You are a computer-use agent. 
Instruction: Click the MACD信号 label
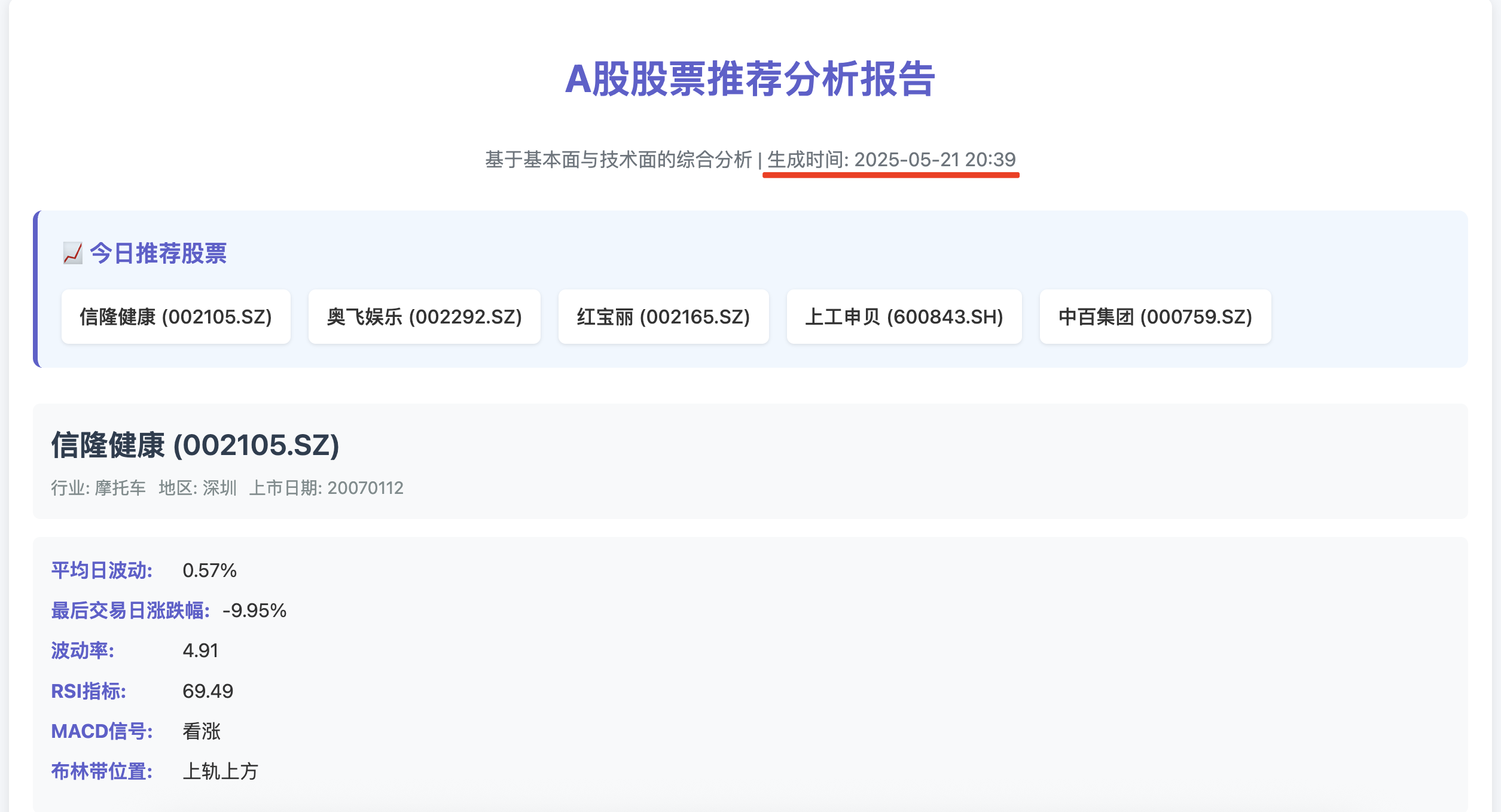coord(102,731)
